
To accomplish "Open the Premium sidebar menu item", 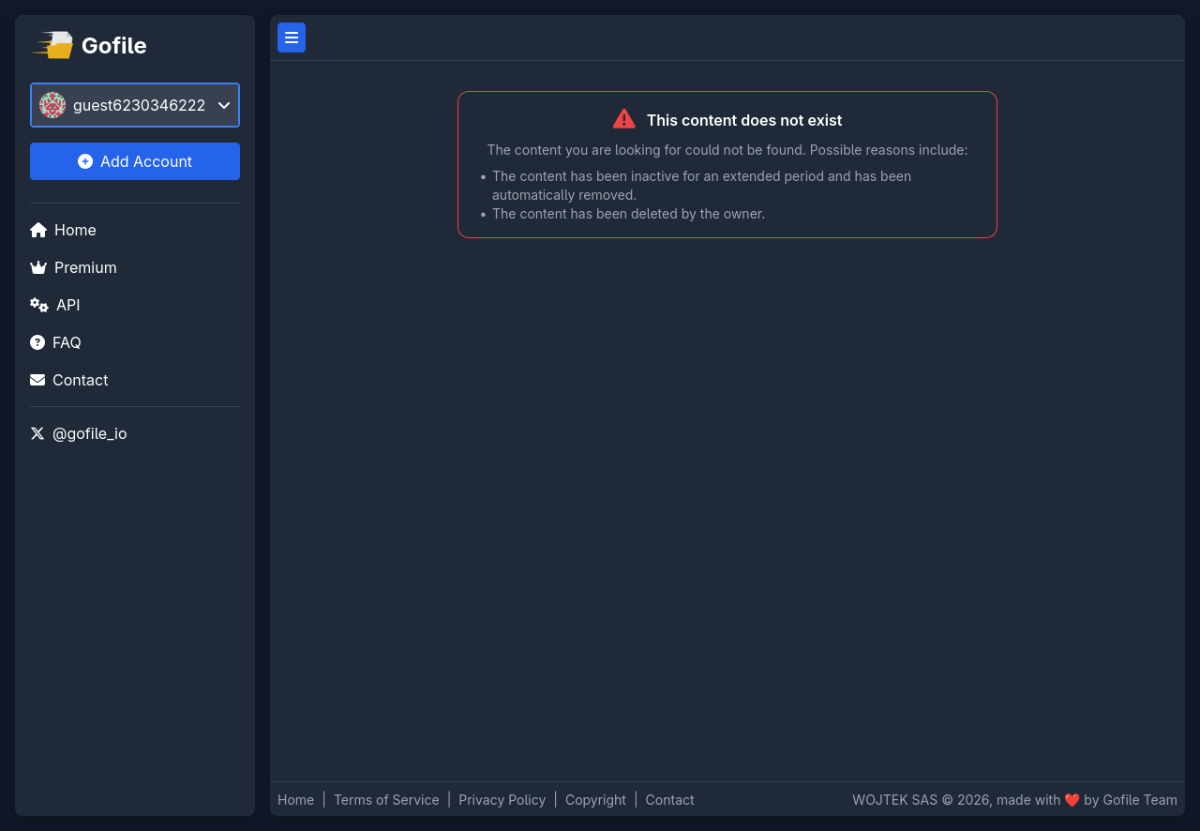I will (x=85, y=268).
